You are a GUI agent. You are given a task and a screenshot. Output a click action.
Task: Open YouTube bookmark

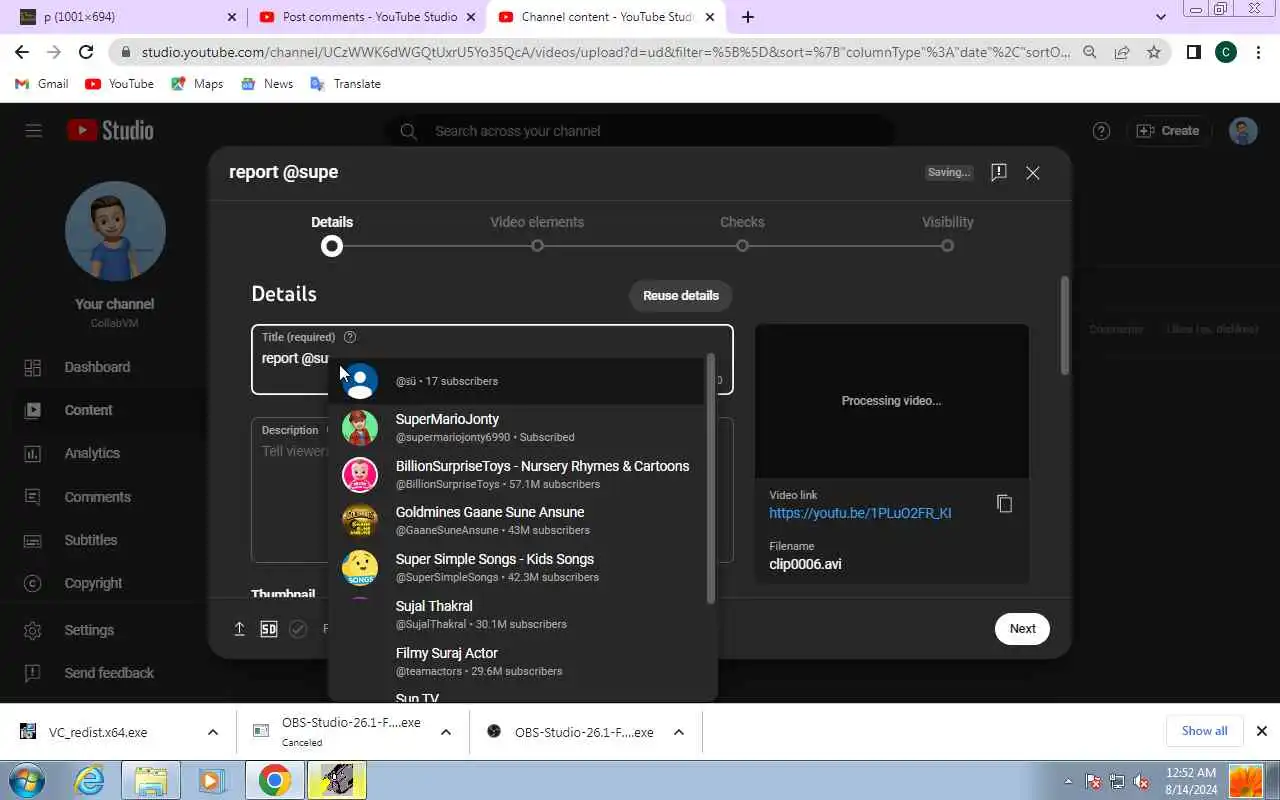(120, 84)
